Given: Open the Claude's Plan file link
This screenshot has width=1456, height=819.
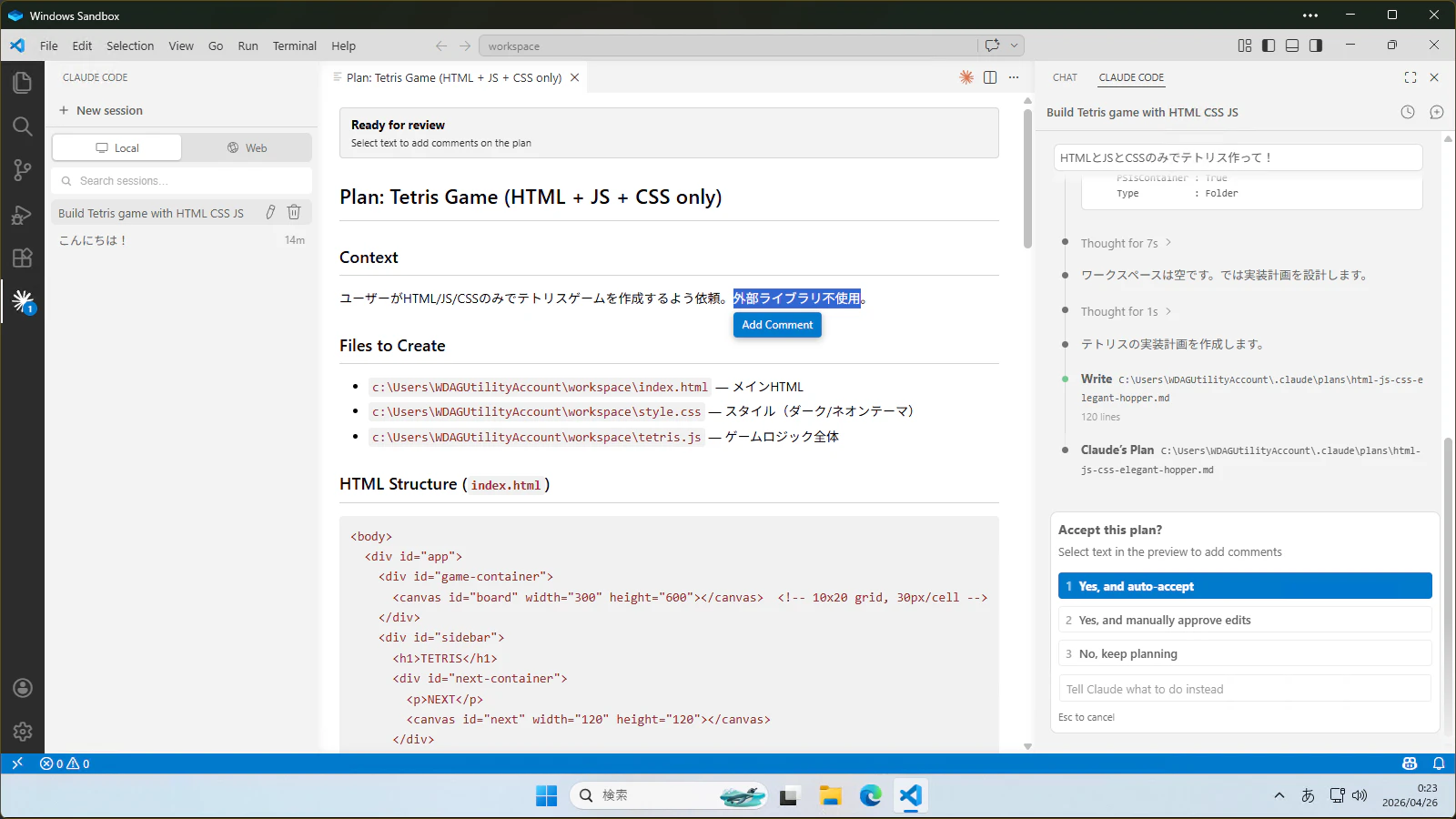Looking at the screenshot, I should coord(1250,460).
